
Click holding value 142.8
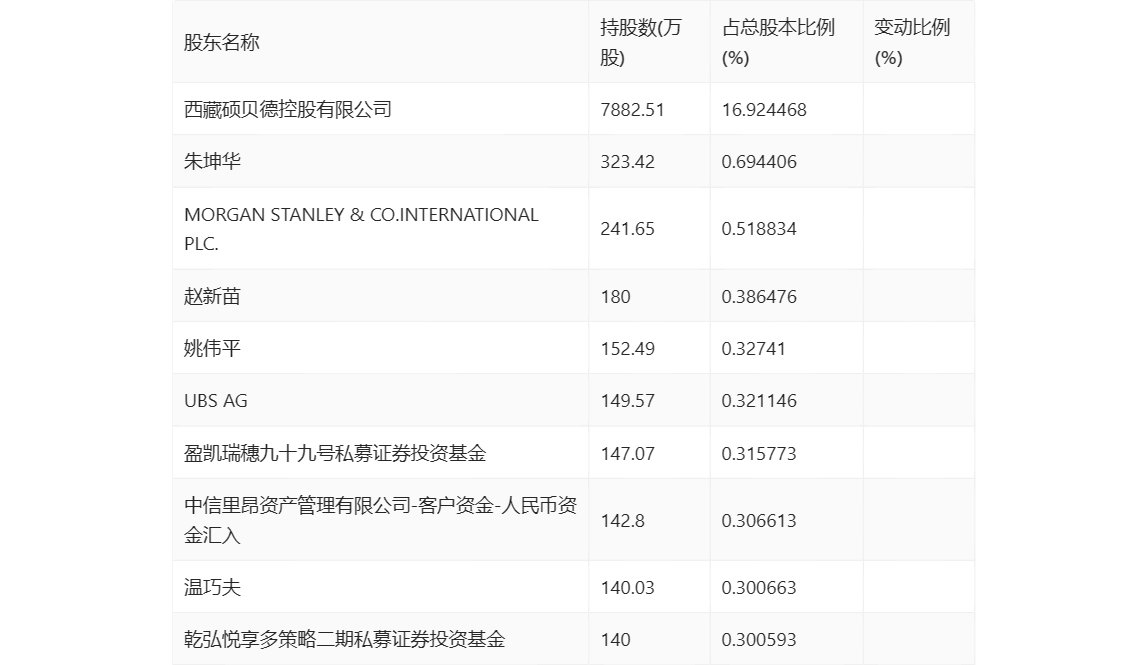[622, 521]
